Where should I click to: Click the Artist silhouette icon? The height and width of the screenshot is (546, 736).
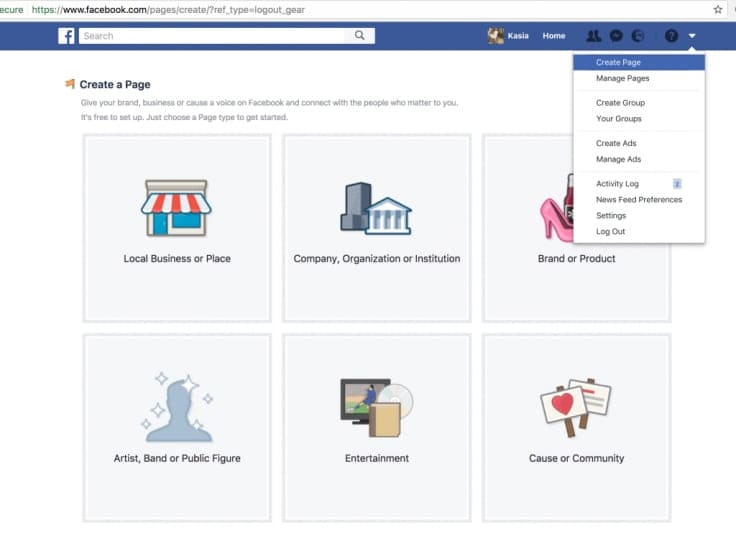coord(177,407)
